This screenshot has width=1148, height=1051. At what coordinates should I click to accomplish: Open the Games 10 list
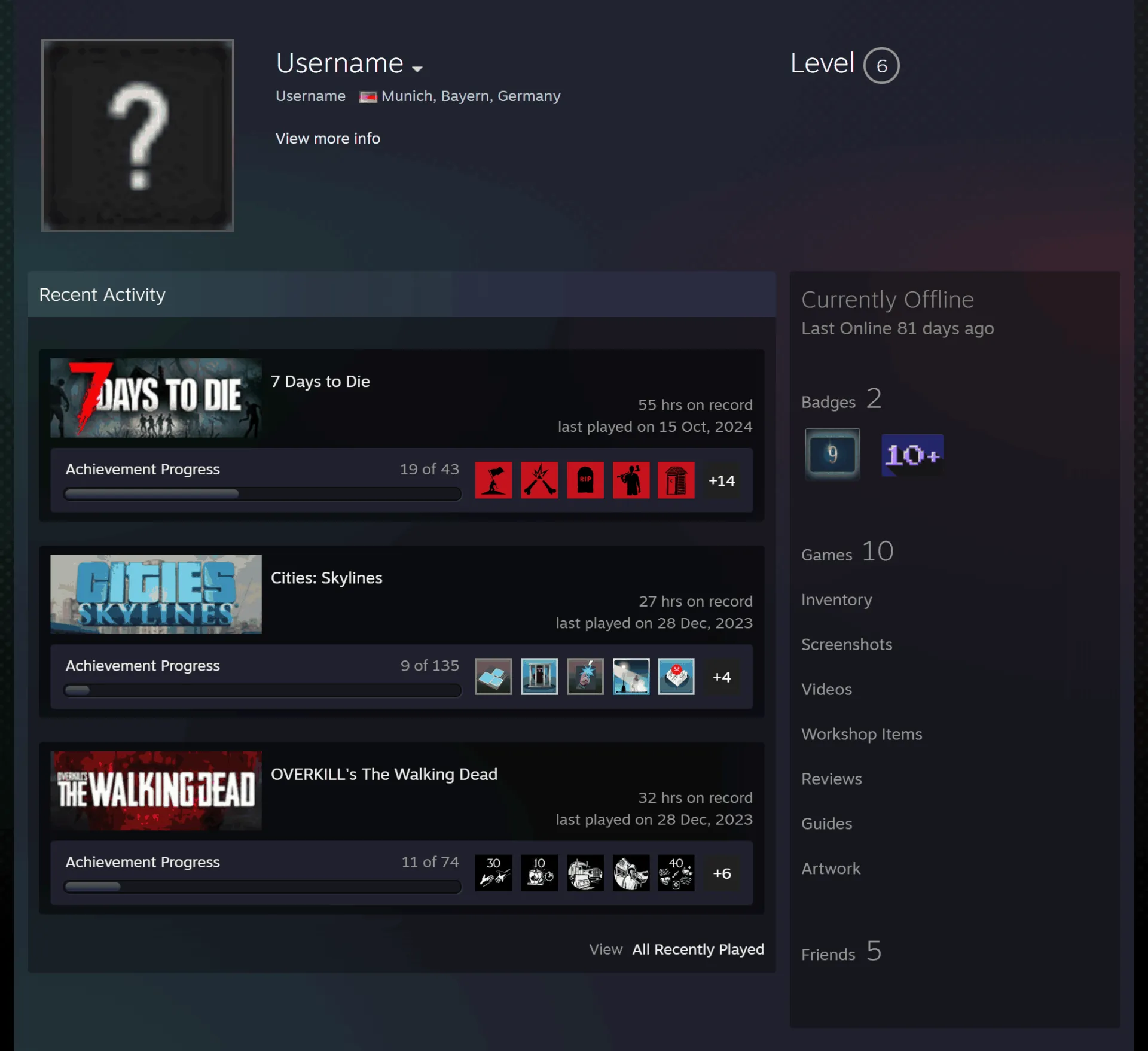coord(847,552)
